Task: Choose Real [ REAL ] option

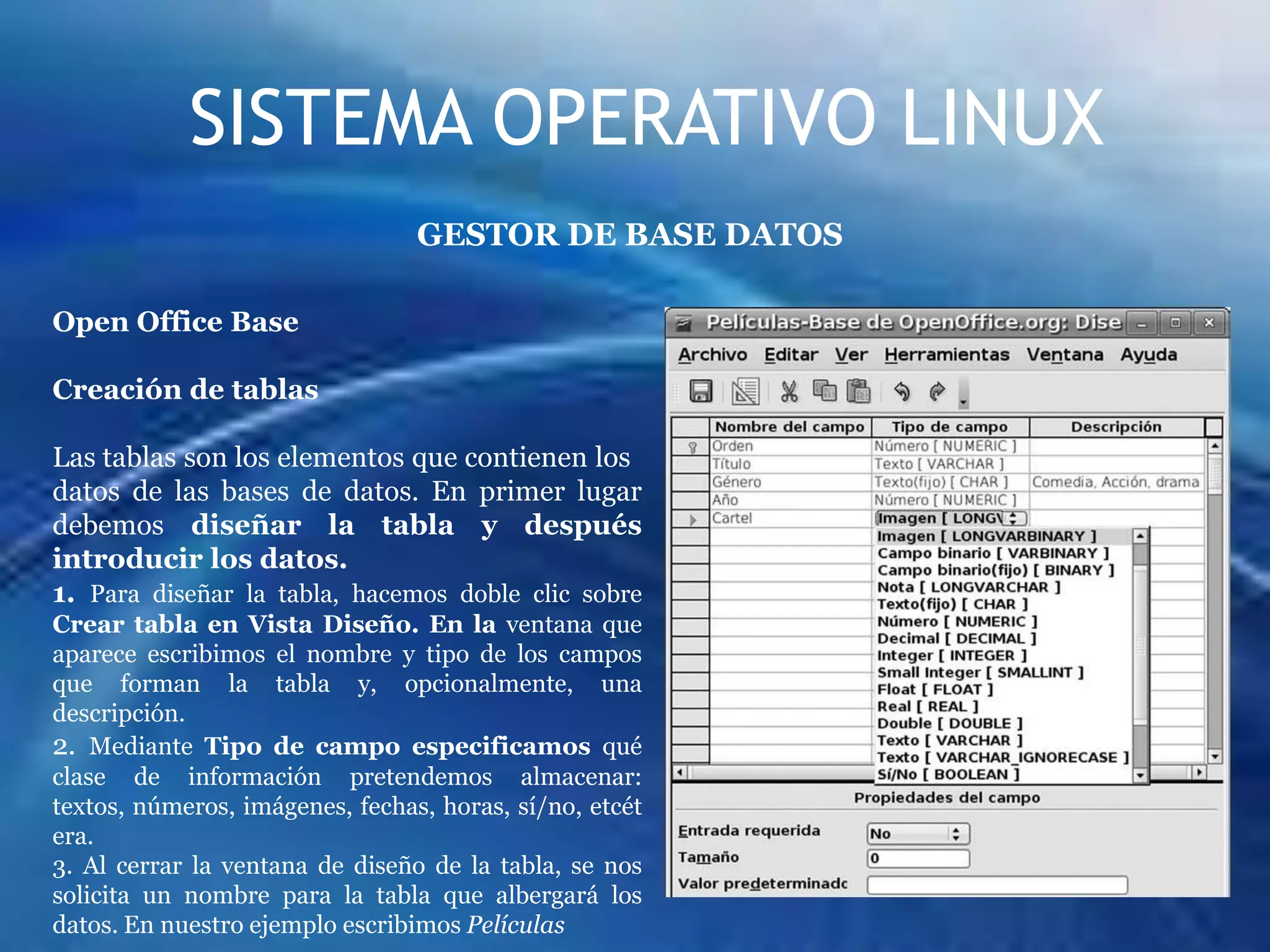Action: (x=1003, y=707)
